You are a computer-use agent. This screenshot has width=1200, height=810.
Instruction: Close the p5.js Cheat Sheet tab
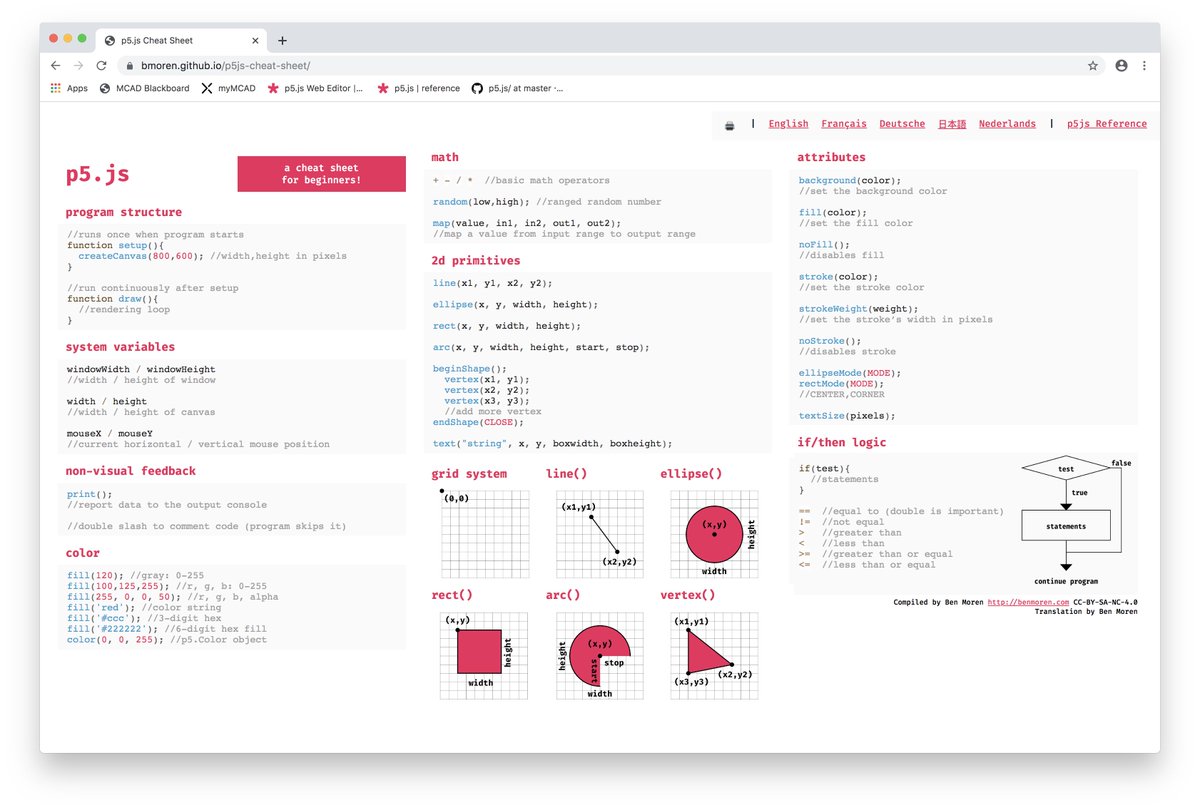[x=255, y=40]
